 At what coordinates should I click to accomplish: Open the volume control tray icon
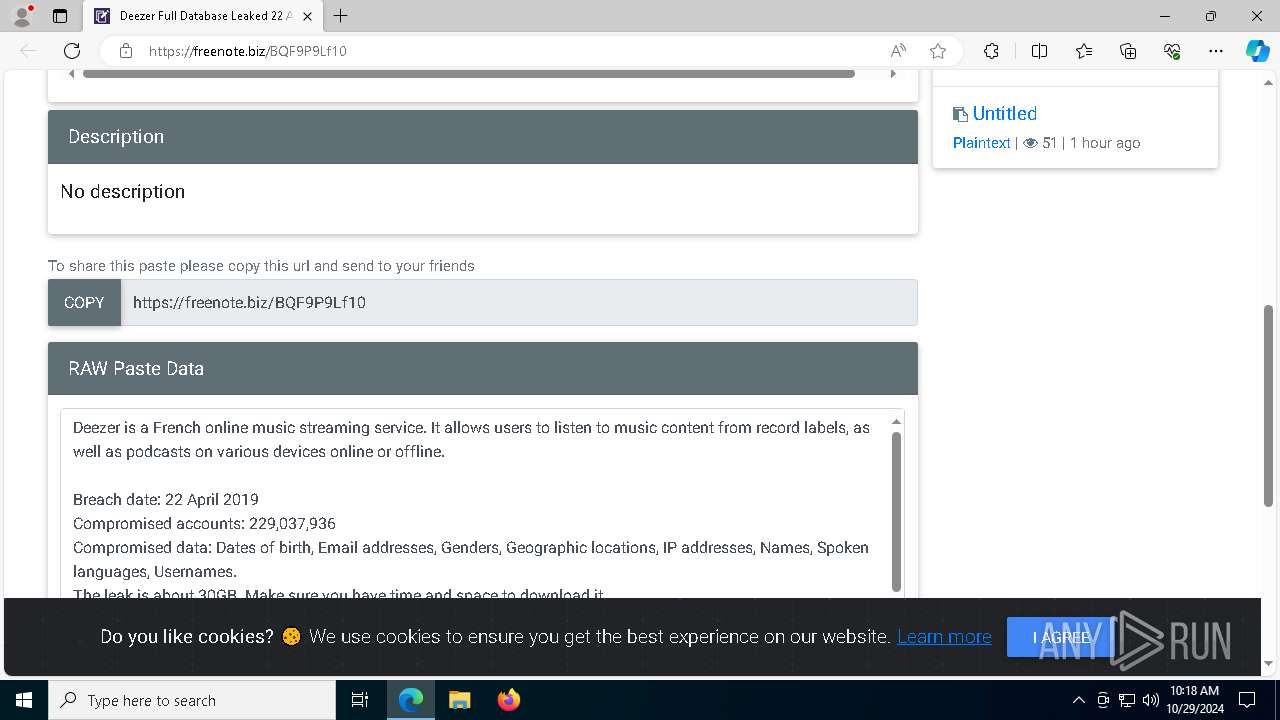(1151, 700)
